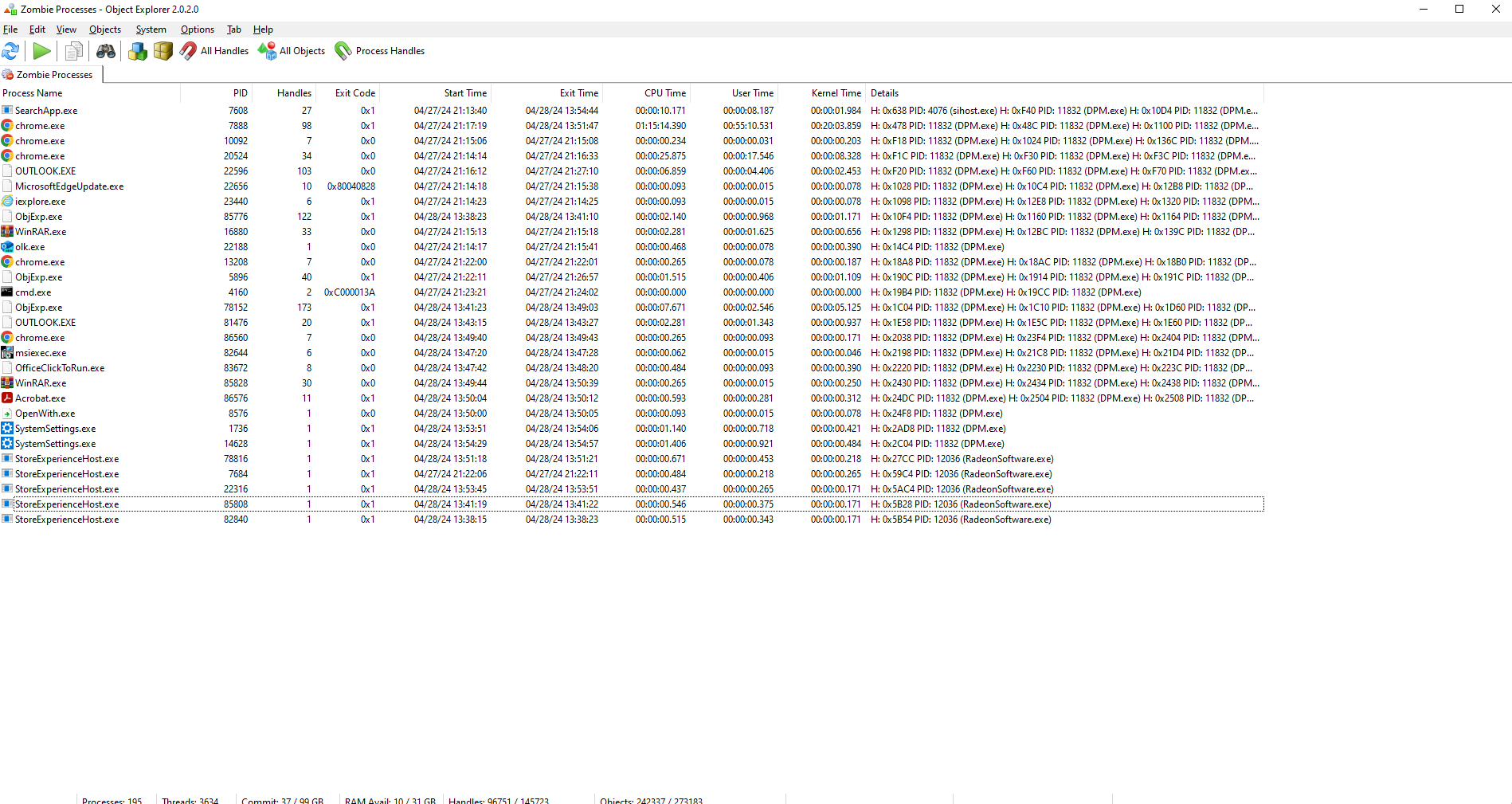Click the olk.exe Outlook icon
The width and height of the screenshot is (1512, 804).
click(7, 247)
